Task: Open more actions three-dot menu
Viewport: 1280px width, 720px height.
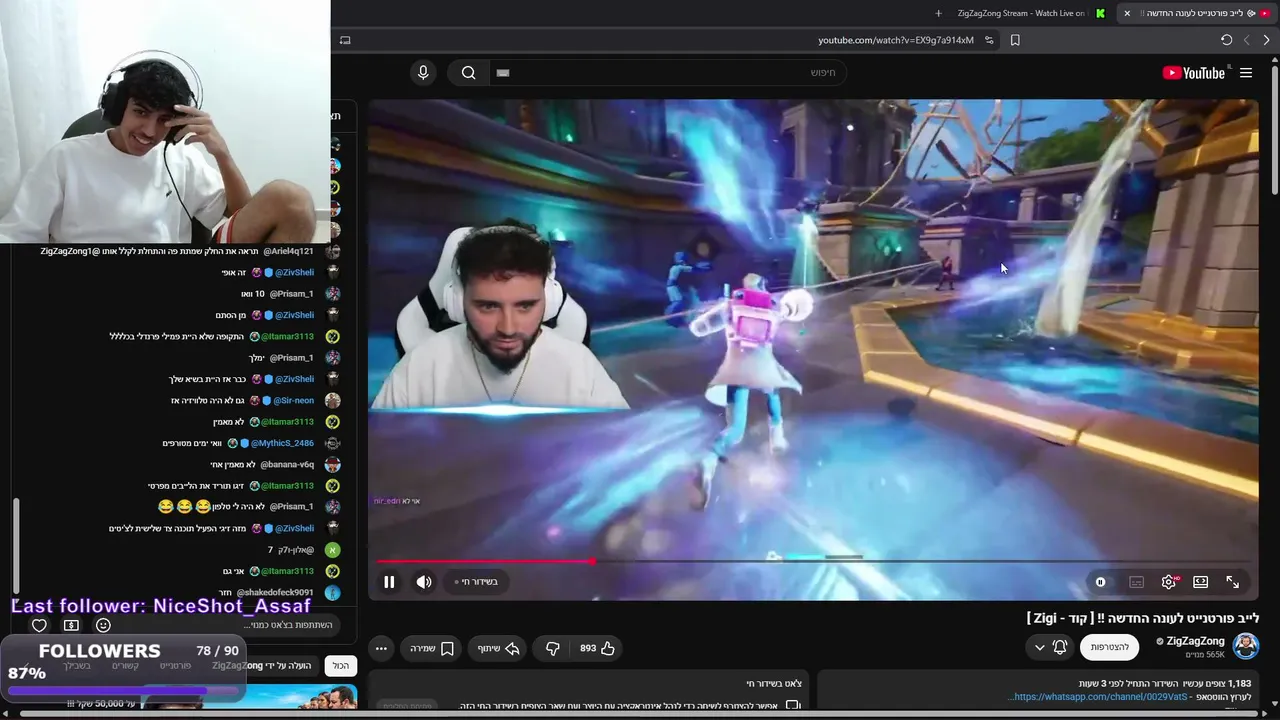Action: coord(381,648)
